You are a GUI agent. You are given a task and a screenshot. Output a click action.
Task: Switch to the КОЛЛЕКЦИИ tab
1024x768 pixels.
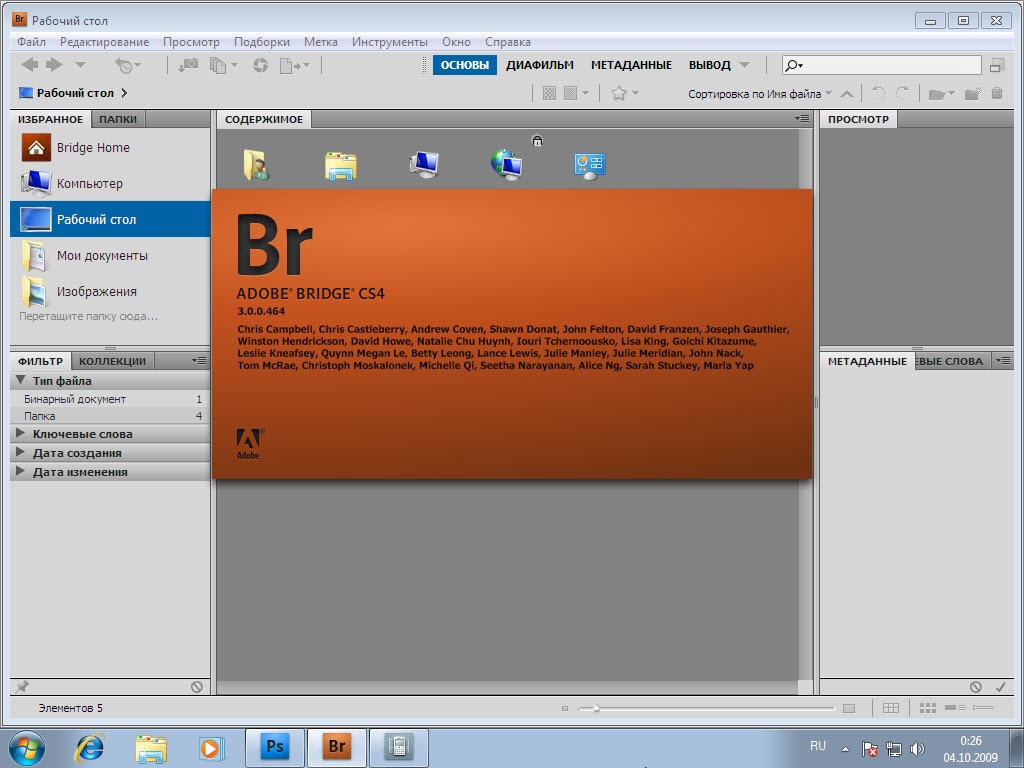112,361
